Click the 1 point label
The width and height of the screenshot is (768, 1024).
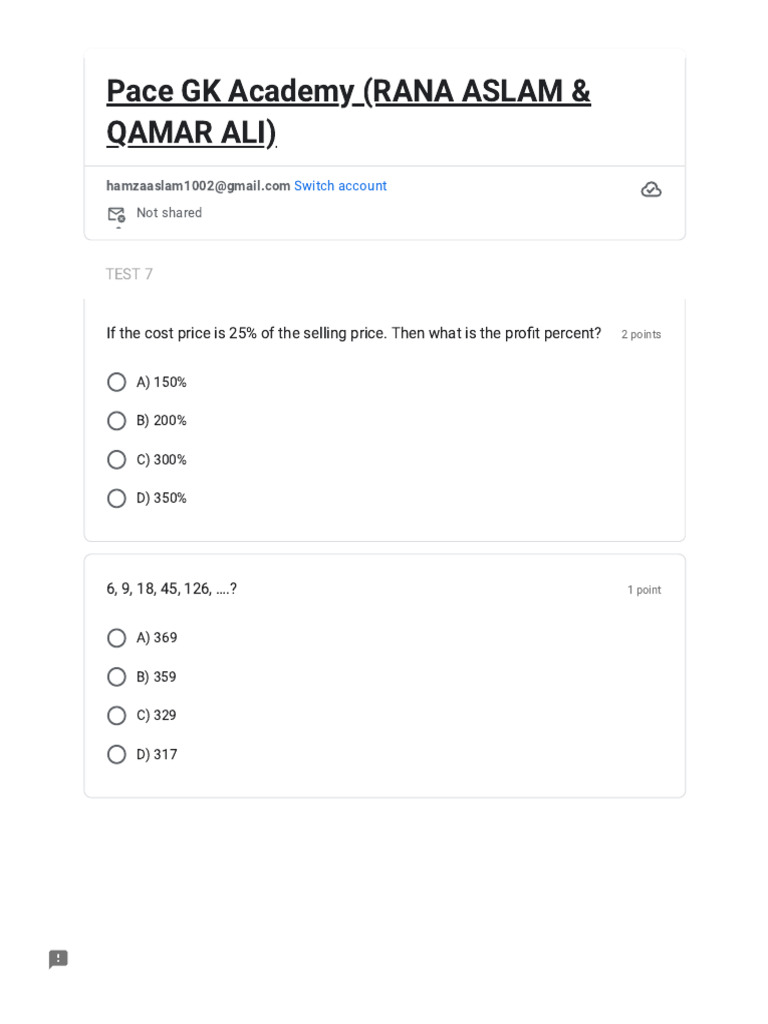[644, 590]
